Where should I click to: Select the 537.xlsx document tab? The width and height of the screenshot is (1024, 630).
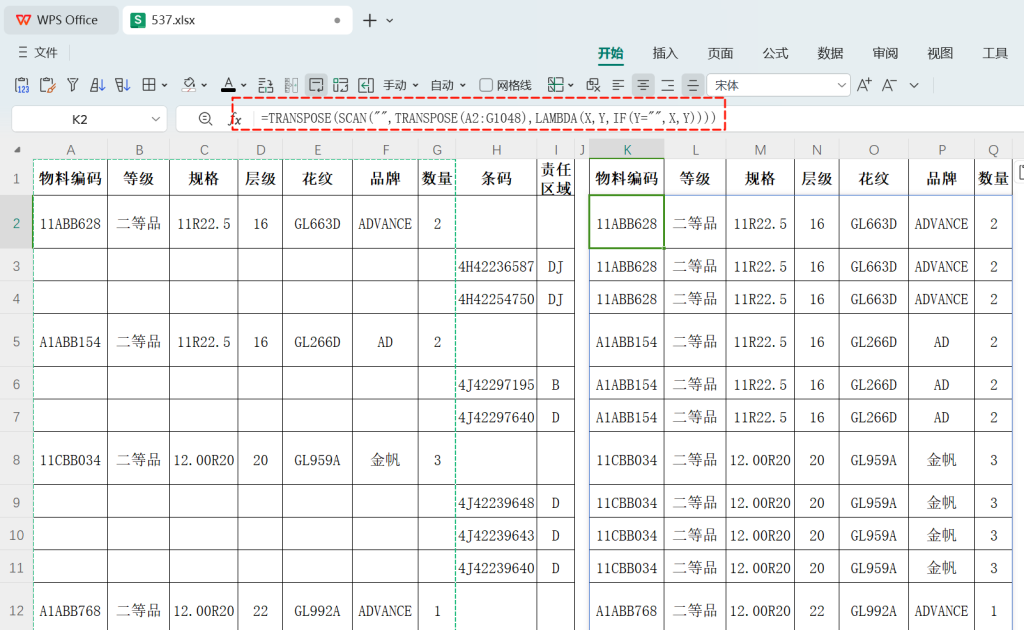click(237, 20)
